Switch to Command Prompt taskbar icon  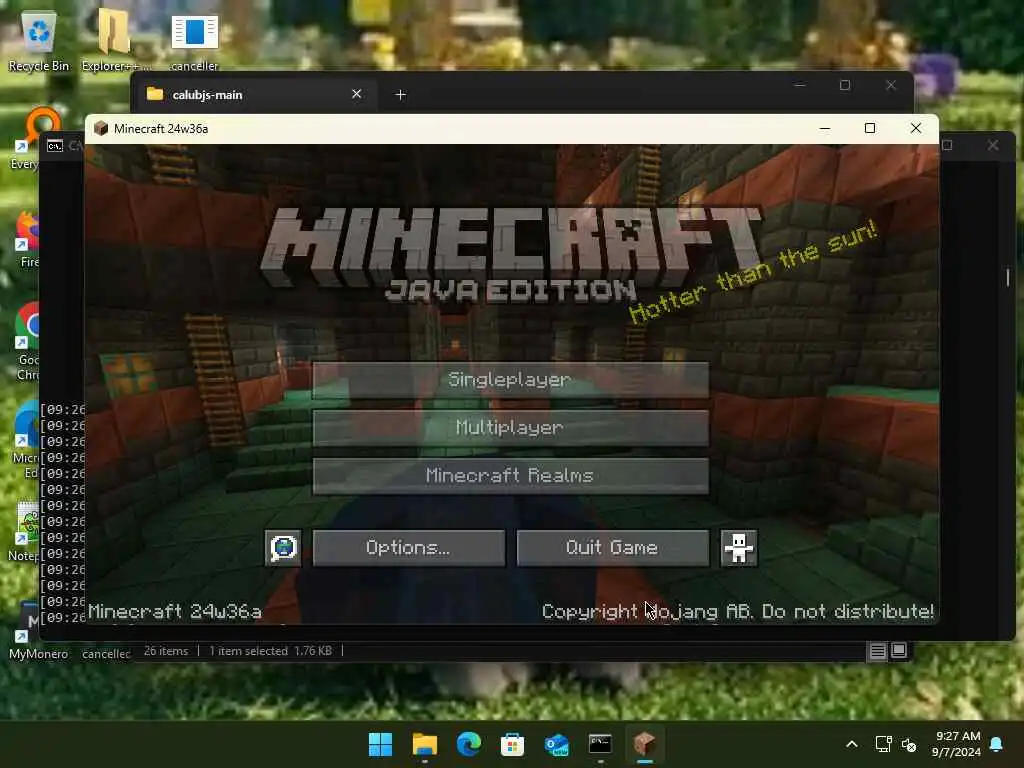600,744
